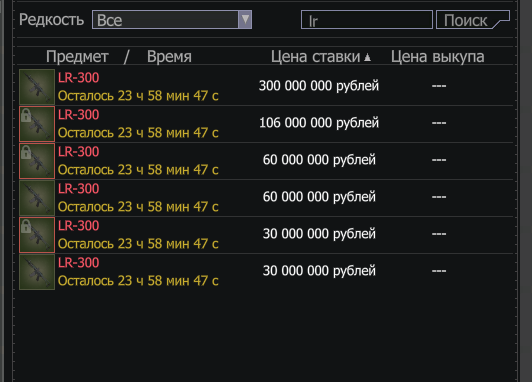
Task: Click the LR-300 icon priced 300 000 000 рублей
Action: click(x=37, y=87)
